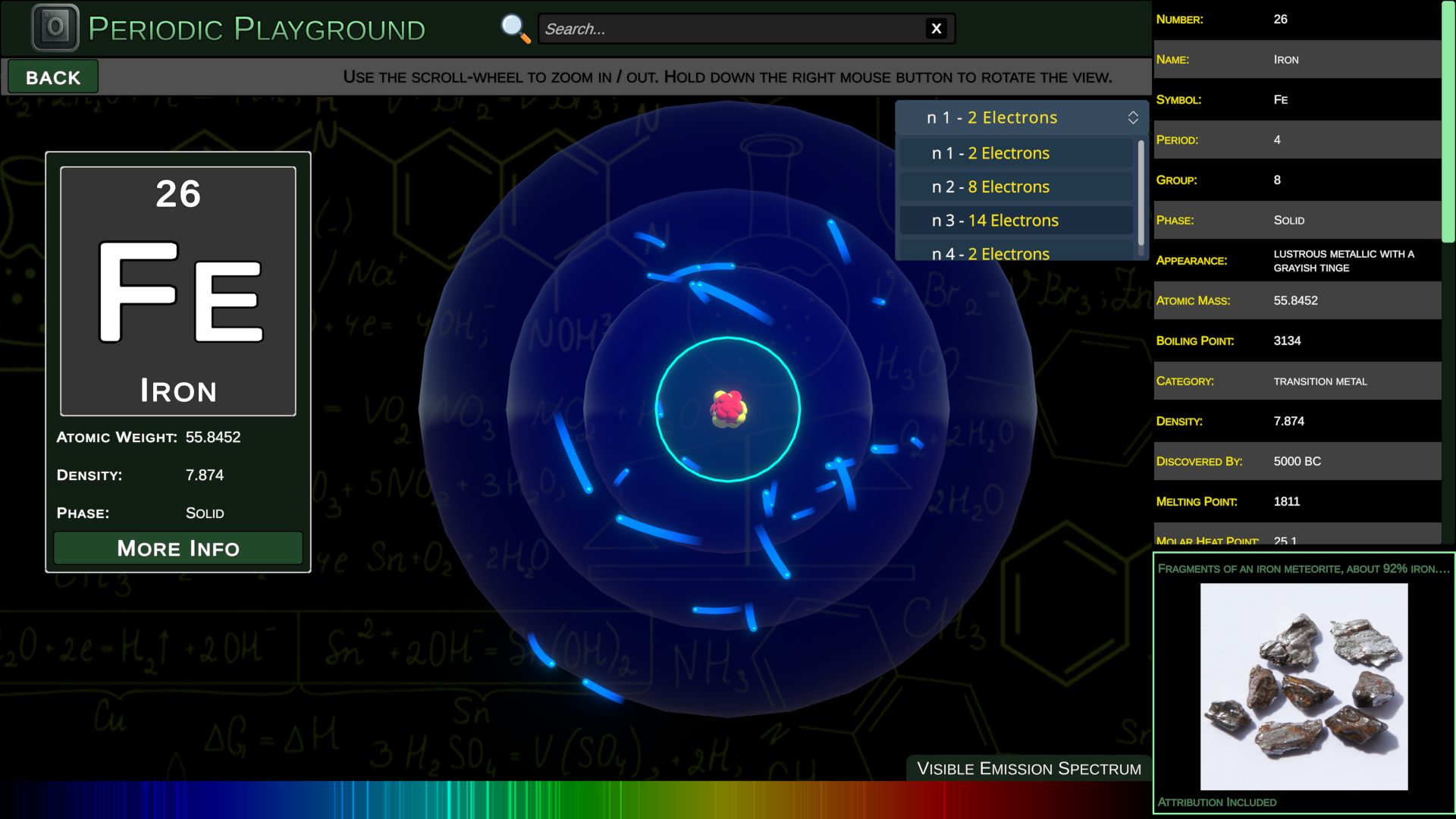This screenshot has height=819, width=1456.
Task: Click the Periodic Playground logo icon
Action: pyautogui.click(x=55, y=28)
